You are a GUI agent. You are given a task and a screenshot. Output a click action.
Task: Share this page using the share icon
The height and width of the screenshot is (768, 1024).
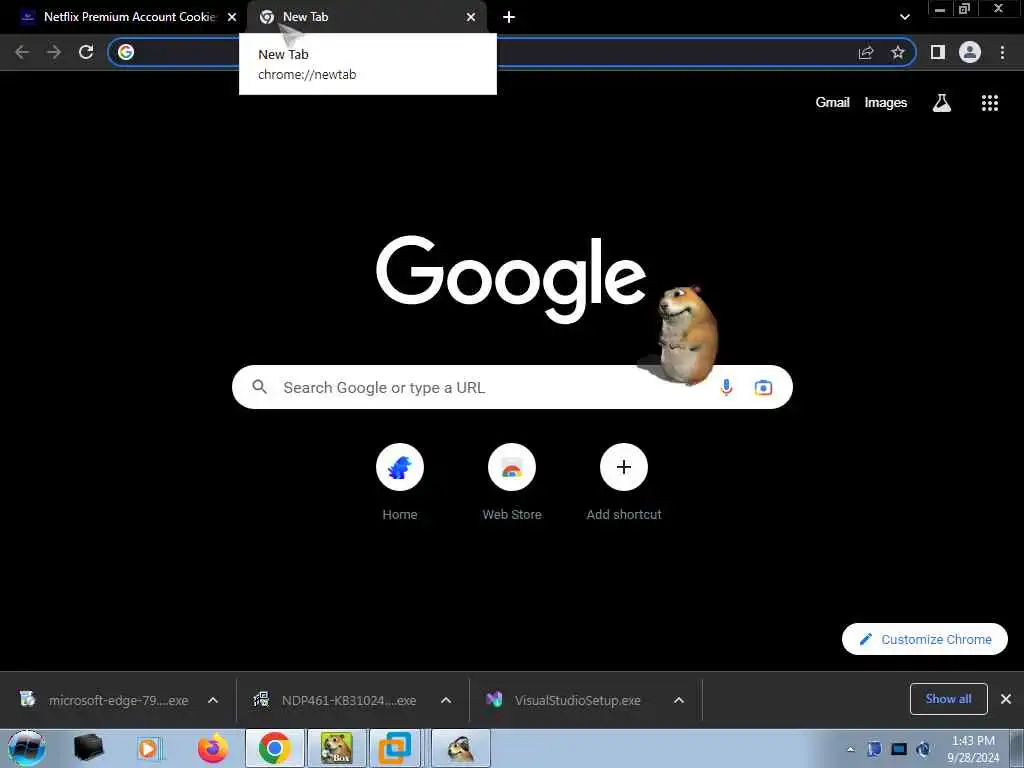point(866,52)
